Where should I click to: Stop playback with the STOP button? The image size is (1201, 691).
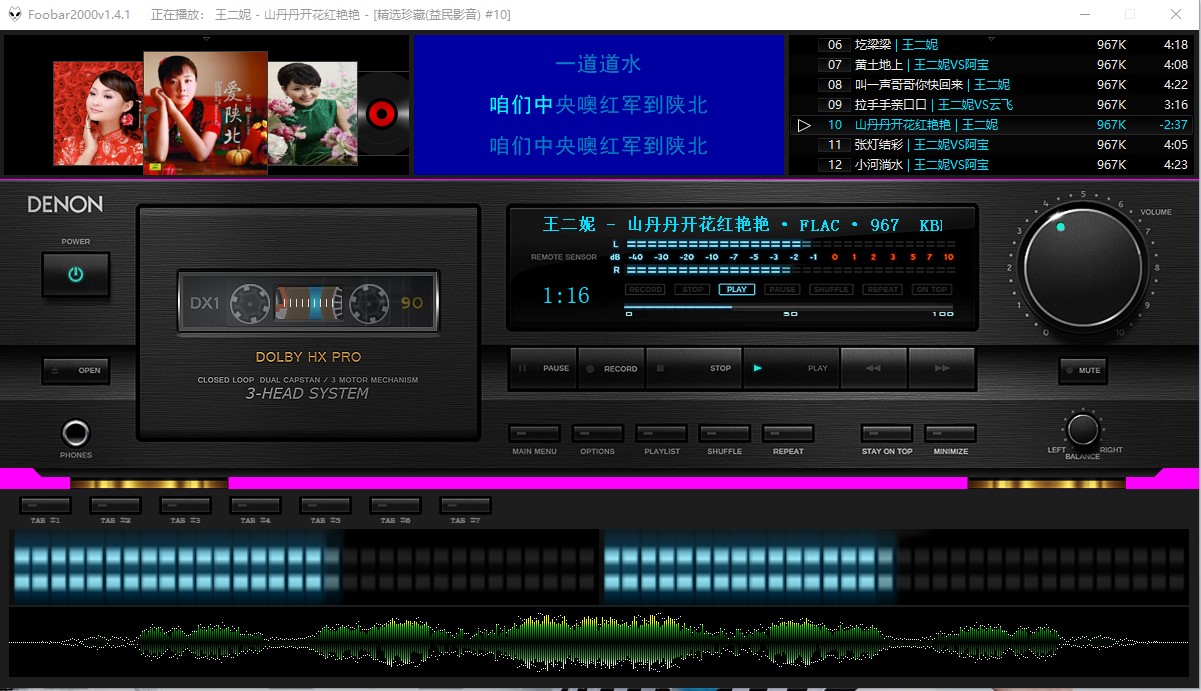tap(694, 368)
